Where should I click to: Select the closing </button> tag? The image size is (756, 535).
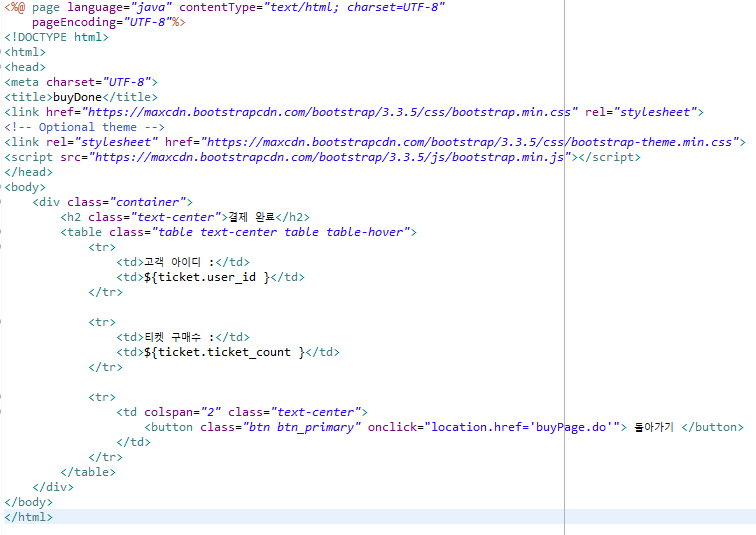point(712,427)
